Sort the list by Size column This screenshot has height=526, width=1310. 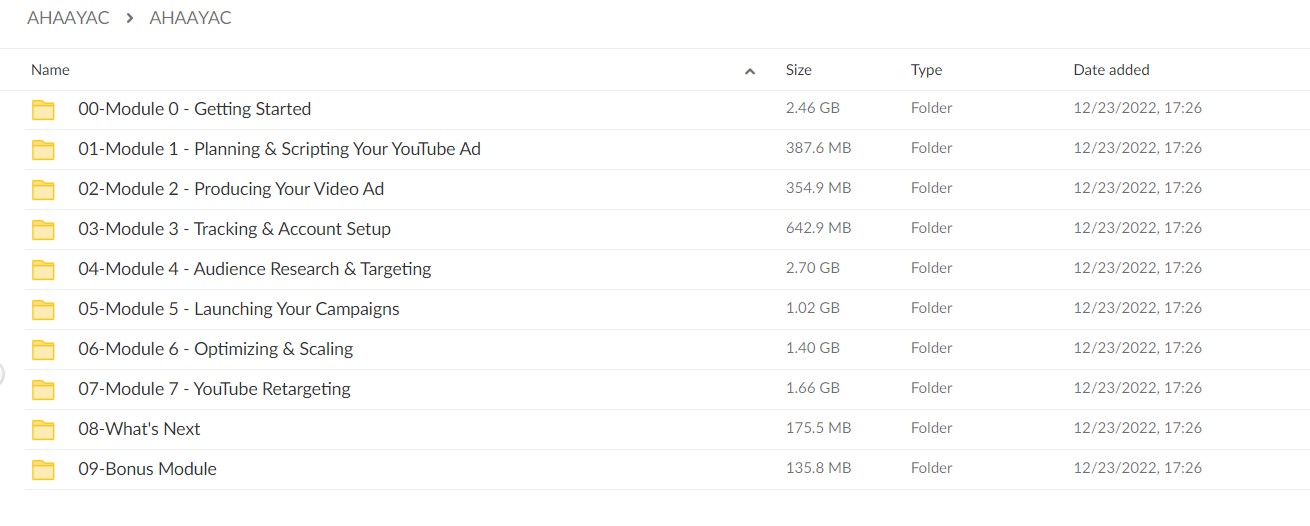click(x=798, y=70)
